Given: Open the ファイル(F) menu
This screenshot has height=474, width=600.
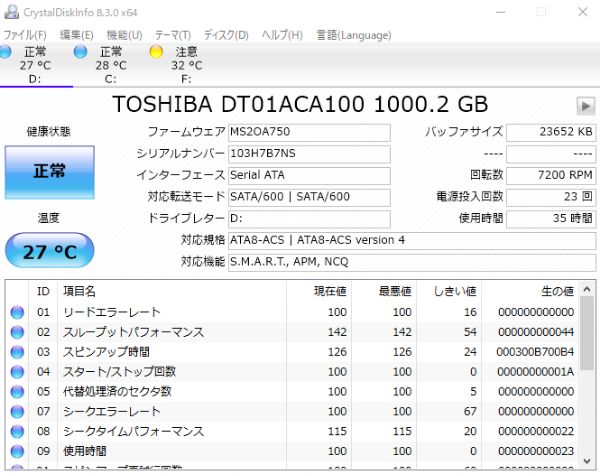Looking at the screenshot, I should point(25,35).
